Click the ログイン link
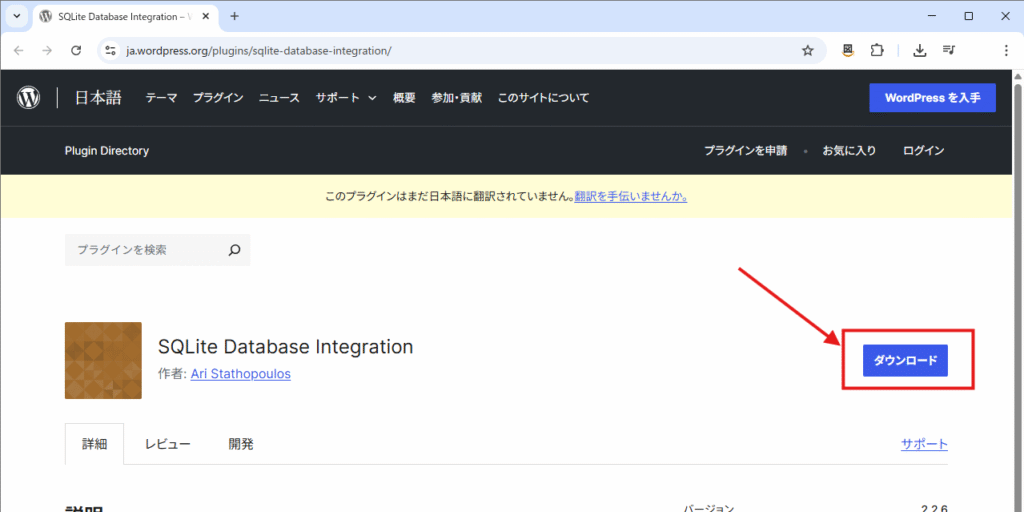 click(x=923, y=151)
